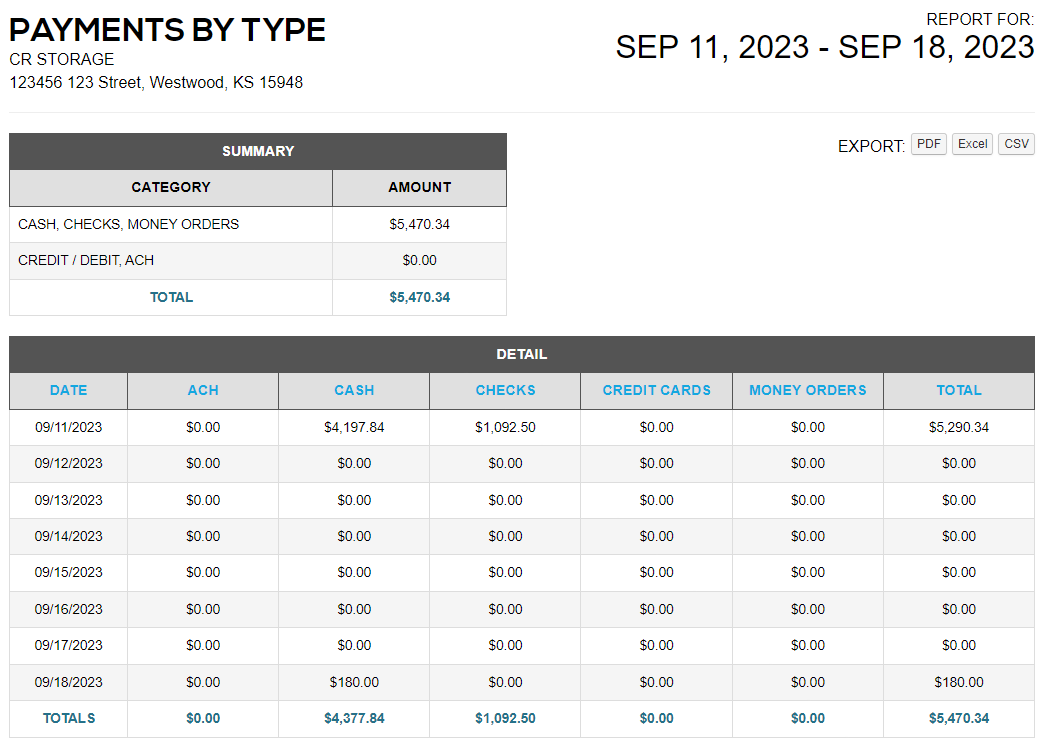Select the CREDIT / DEBIT, ACH row

pyautogui.click(x=258, y=261)
